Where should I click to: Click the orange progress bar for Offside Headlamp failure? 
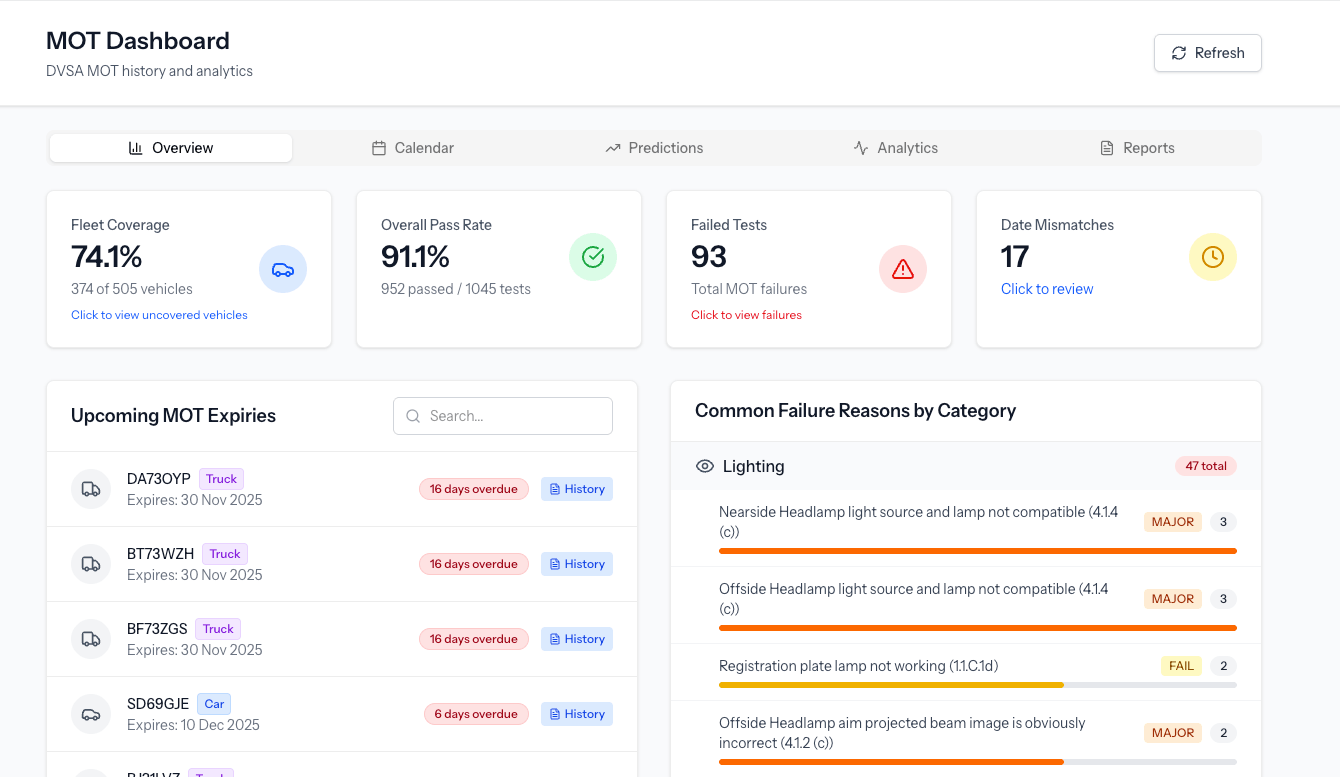(978, 628)
